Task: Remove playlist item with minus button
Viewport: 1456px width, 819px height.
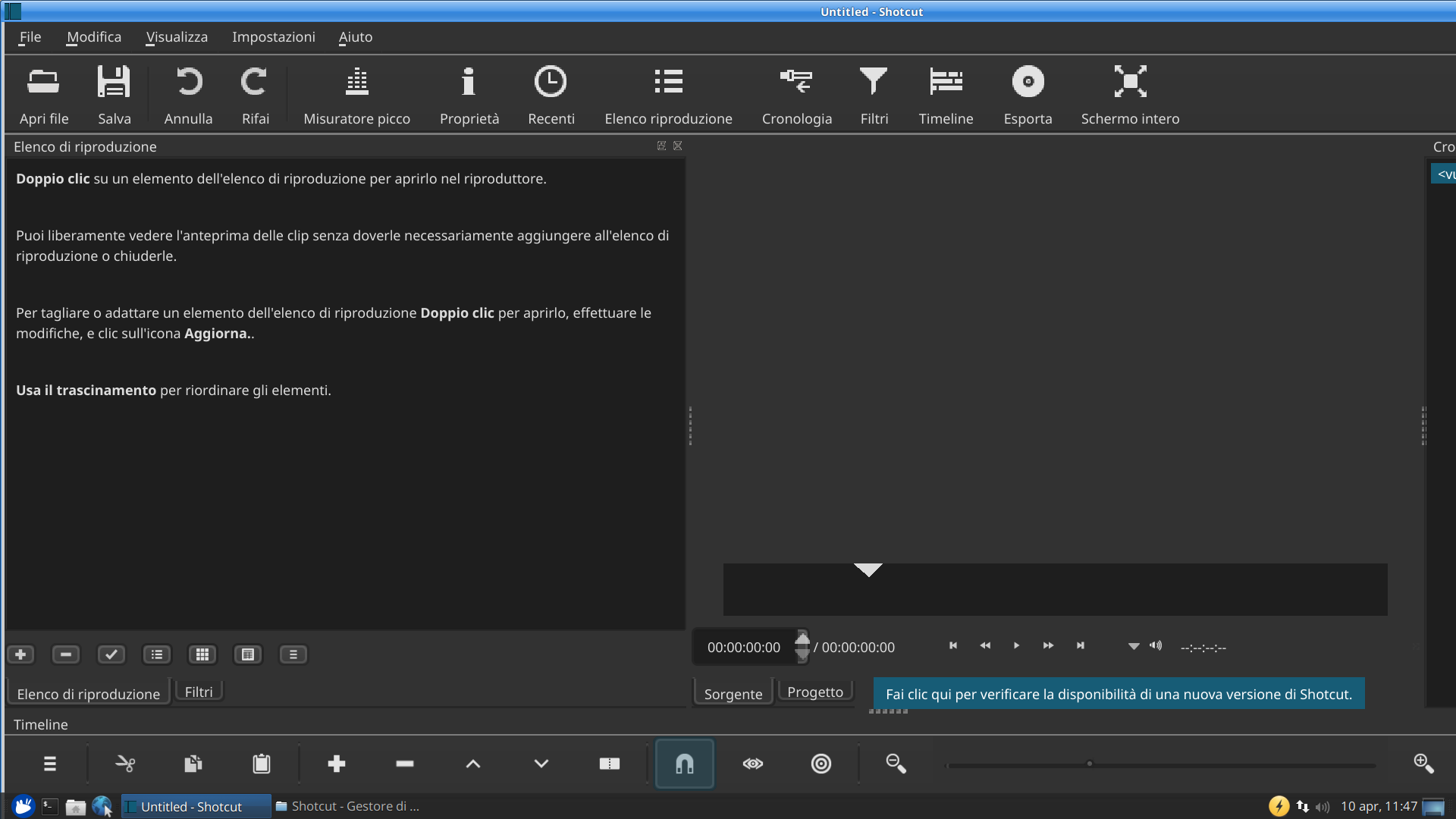Action: (x=66, y=654)
